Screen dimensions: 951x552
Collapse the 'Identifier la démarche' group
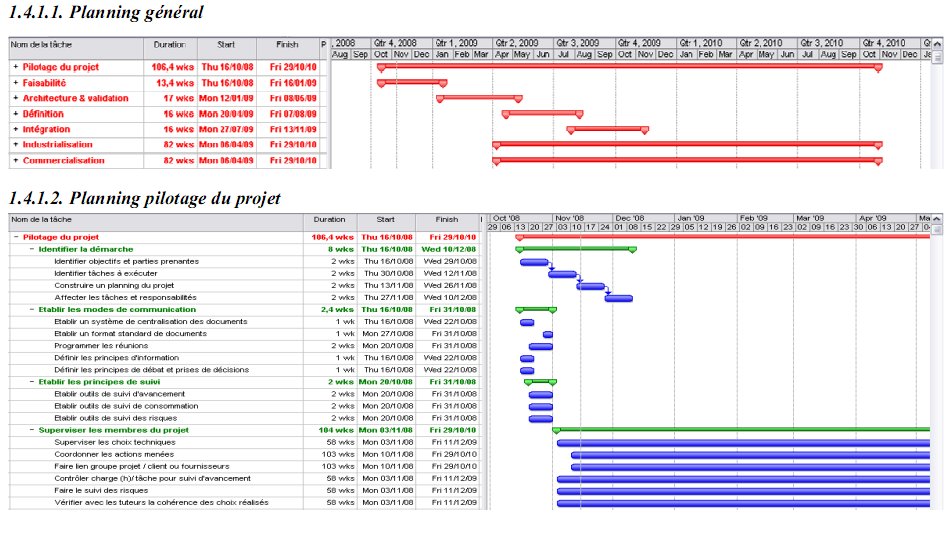(32, 249)
